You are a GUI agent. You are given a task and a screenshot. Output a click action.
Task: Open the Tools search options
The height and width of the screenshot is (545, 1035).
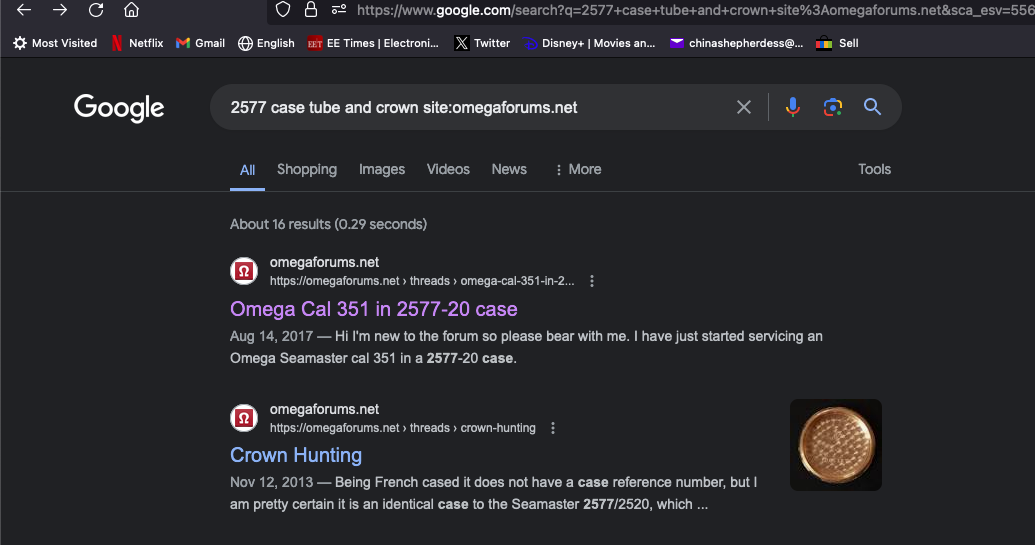[874, 169]
